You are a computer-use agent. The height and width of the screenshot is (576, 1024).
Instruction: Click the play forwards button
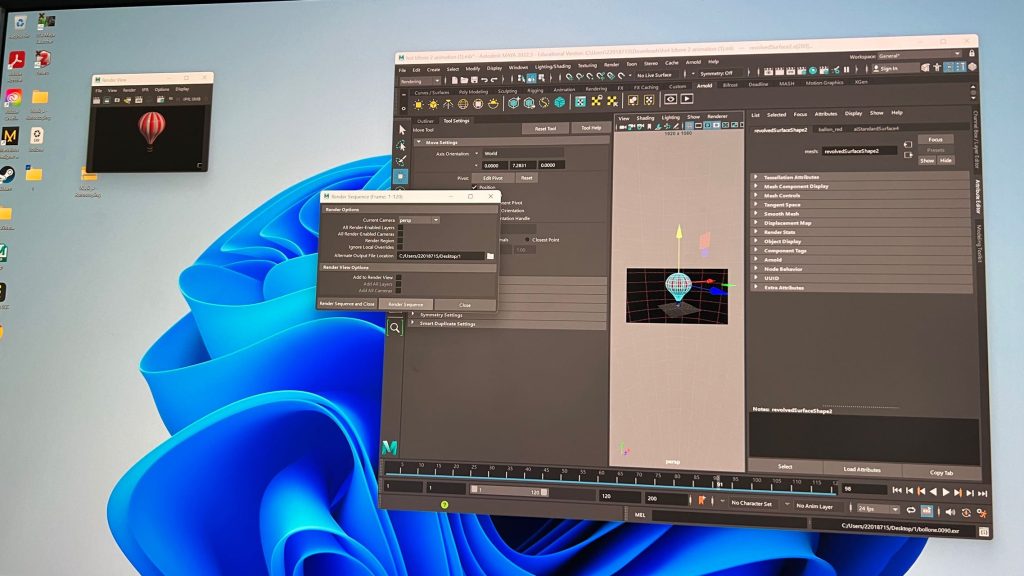pyautogui.click(x=946, y=492)
